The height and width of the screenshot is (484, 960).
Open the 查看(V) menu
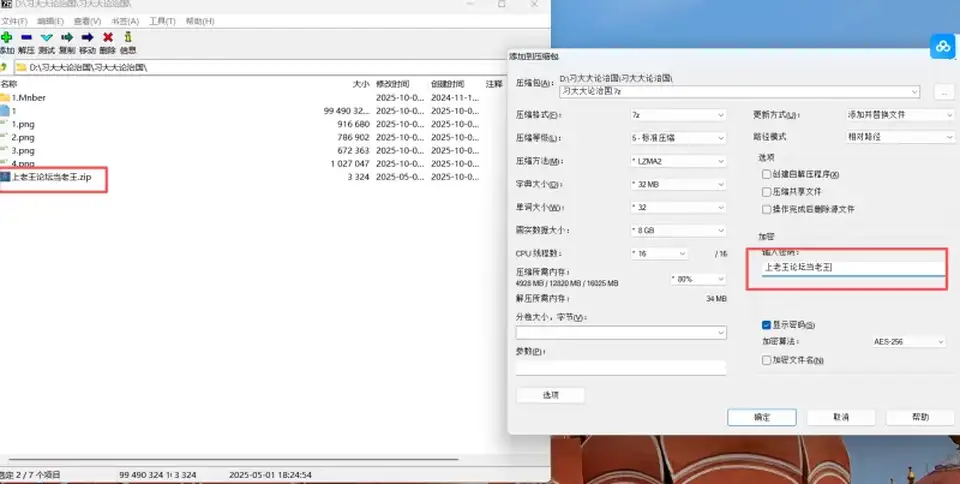point(87,21)
